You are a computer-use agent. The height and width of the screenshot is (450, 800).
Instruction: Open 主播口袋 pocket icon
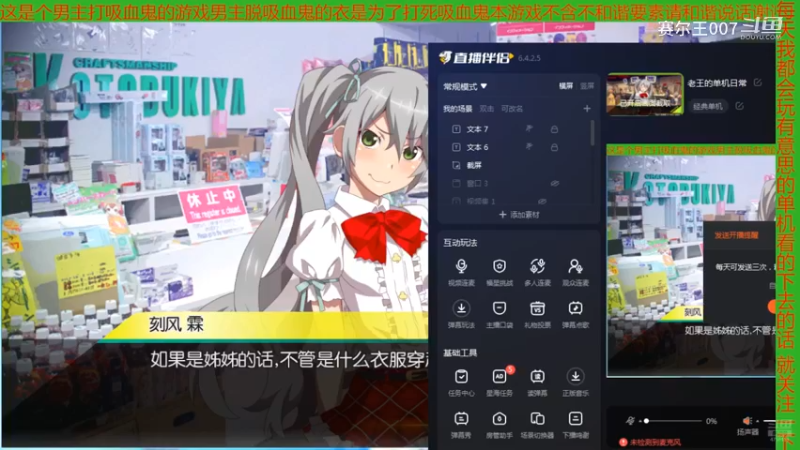tap(499, 314)
